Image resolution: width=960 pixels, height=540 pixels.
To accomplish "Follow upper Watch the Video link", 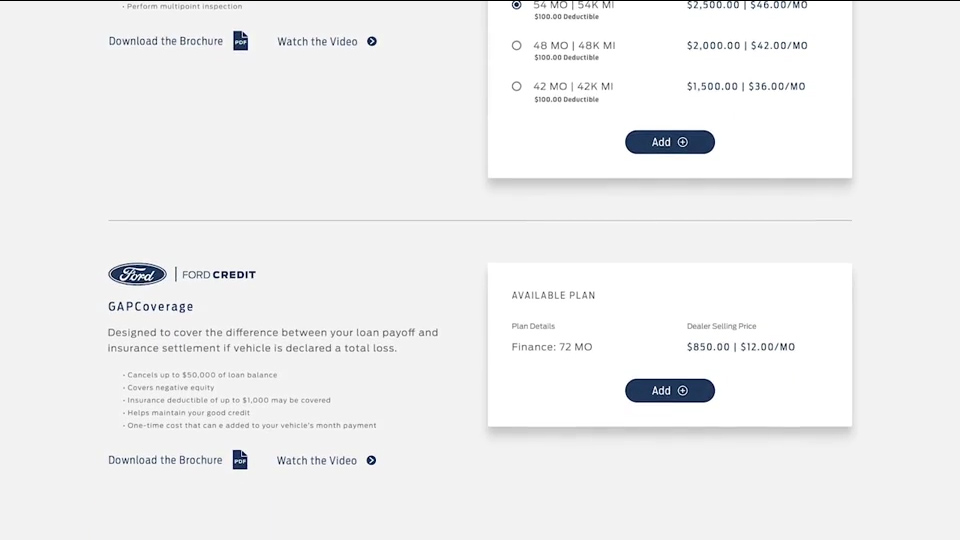I will point(317,42).
